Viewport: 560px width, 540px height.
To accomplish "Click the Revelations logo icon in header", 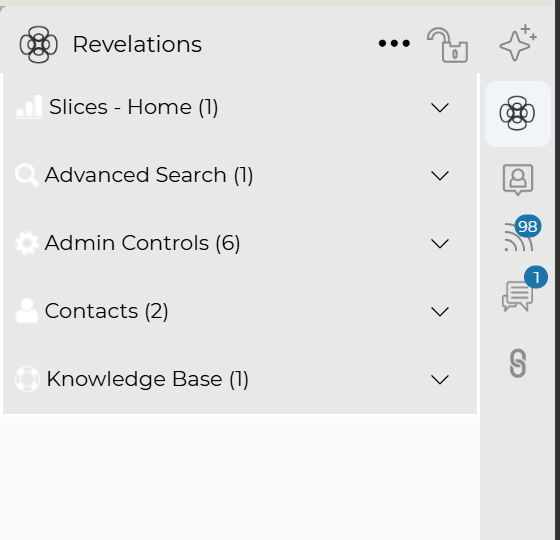I will (x=39, y=45).
